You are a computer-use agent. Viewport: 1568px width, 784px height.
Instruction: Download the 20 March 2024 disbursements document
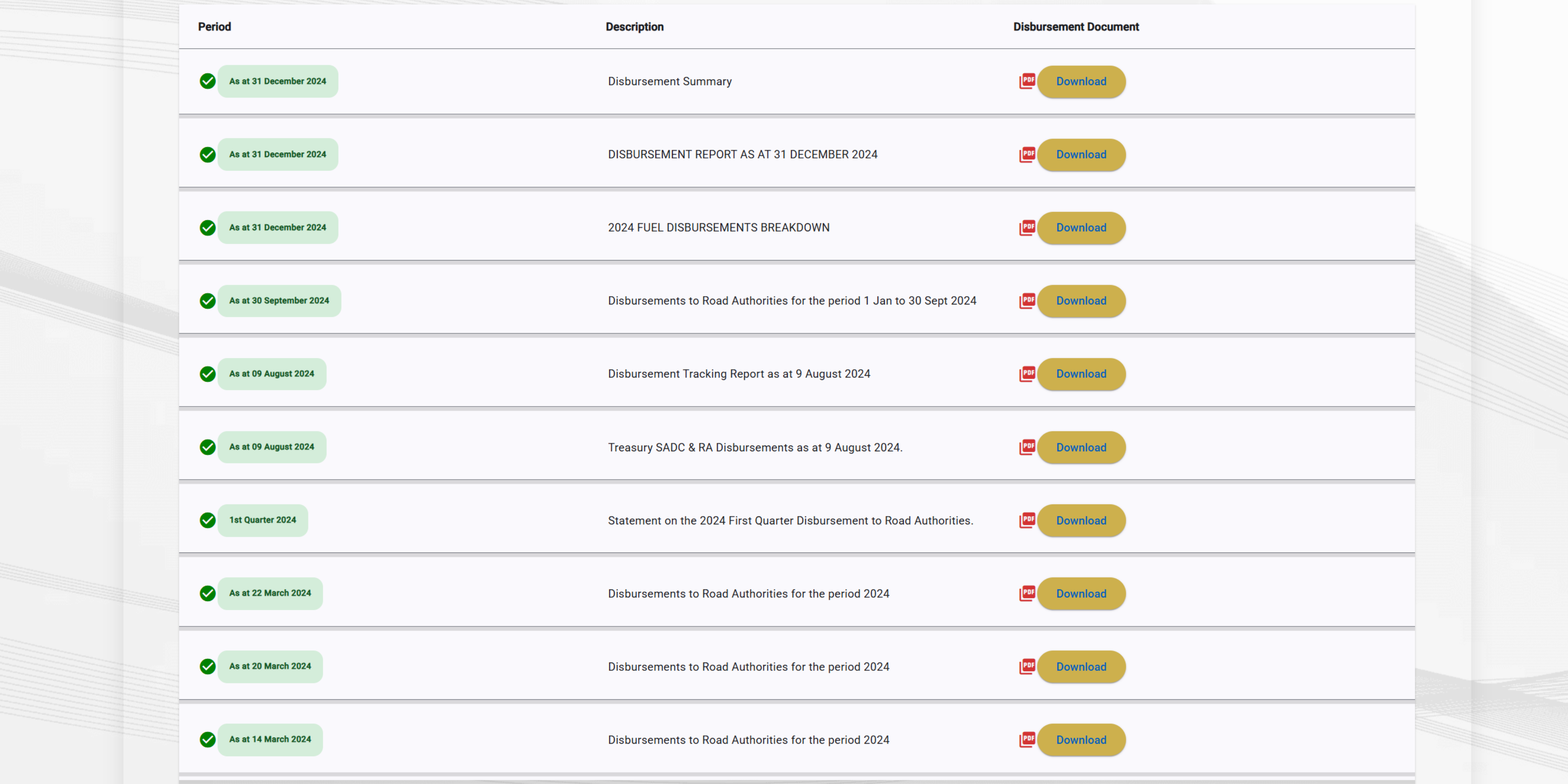pos(1081,667)
